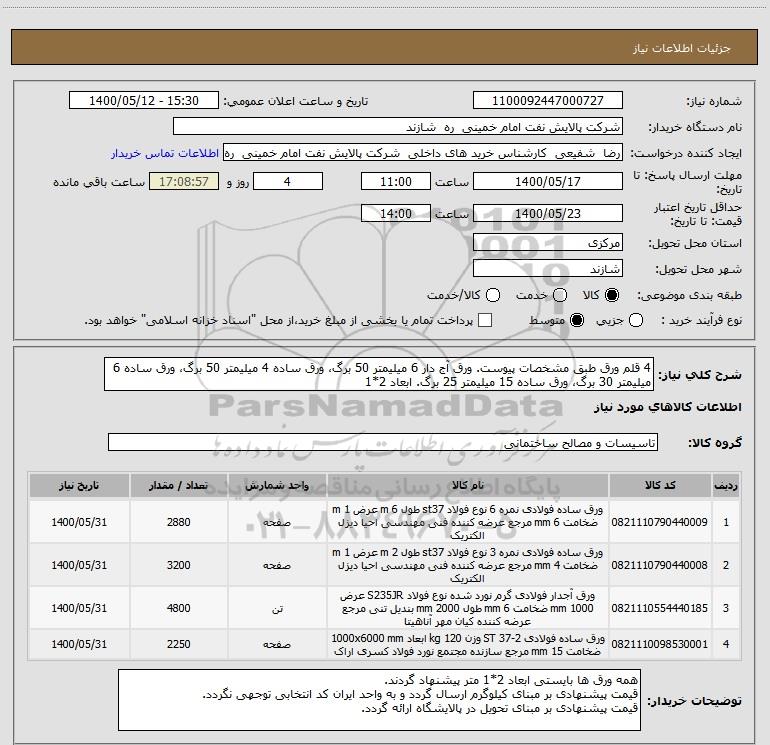Click the تاریخ نیاز column header
Viewport: 770px width, 745px height.
79,486
